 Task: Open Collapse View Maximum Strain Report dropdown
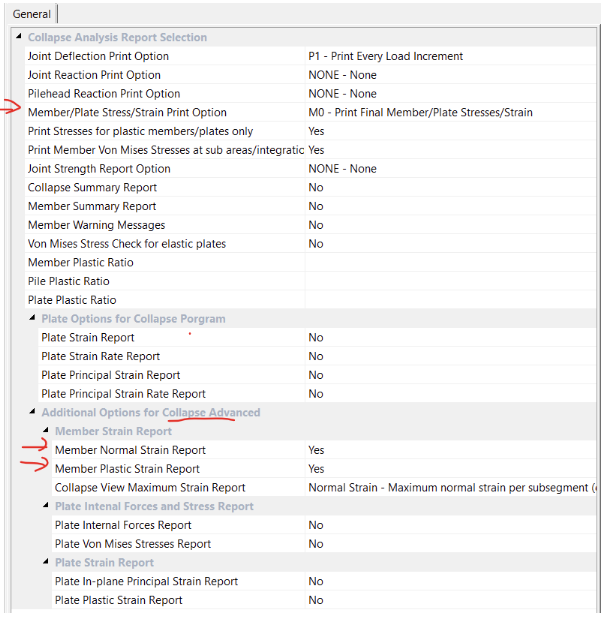click(451, 488)
